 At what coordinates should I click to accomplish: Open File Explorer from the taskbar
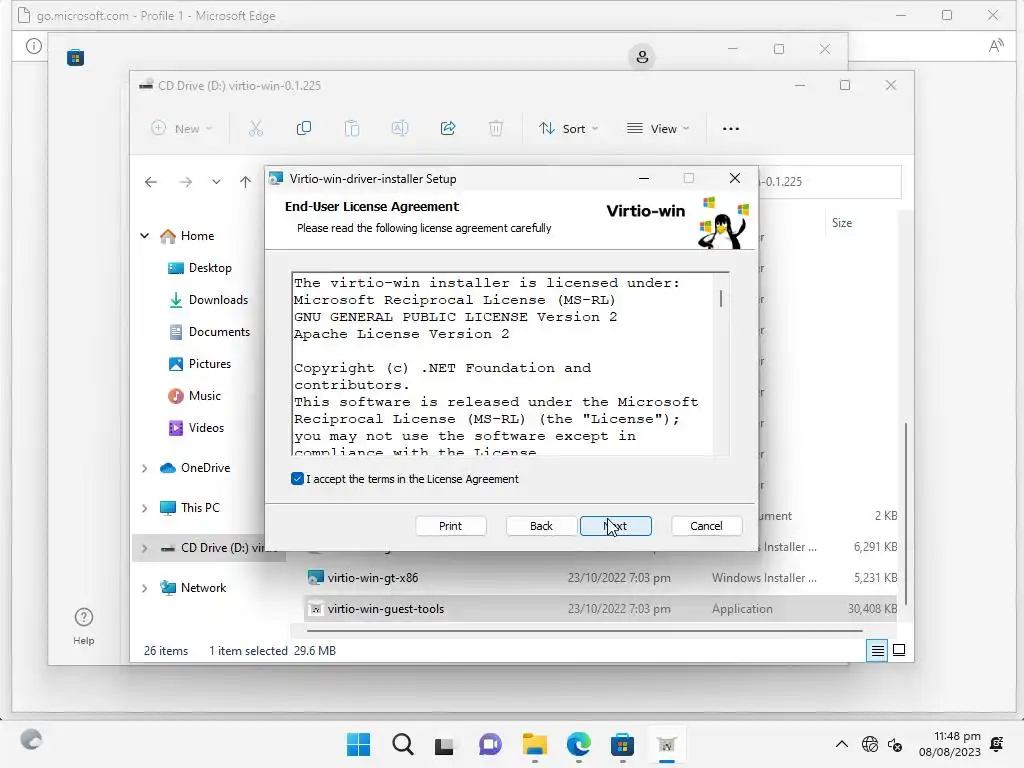[x=534, y=744]
